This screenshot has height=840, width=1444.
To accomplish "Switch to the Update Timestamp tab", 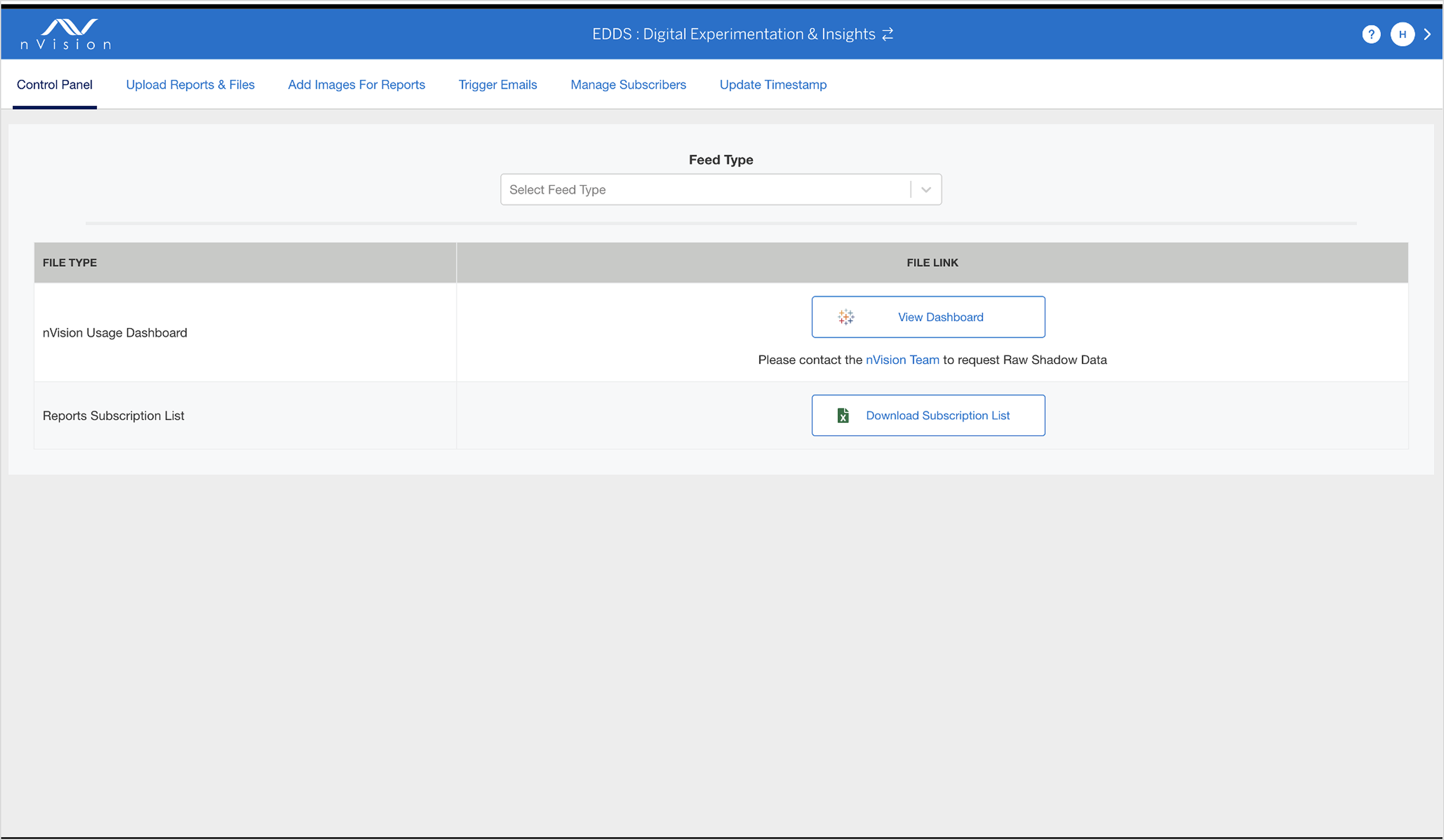I will point(773,85).
